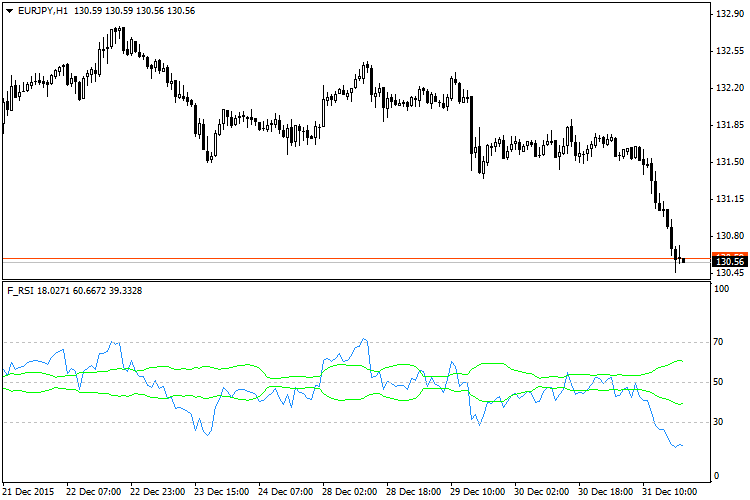This screenshot has width=750, height=500.
Task: Click the EURJPY,H1 symbol label
Action: (x=45, y=10)
